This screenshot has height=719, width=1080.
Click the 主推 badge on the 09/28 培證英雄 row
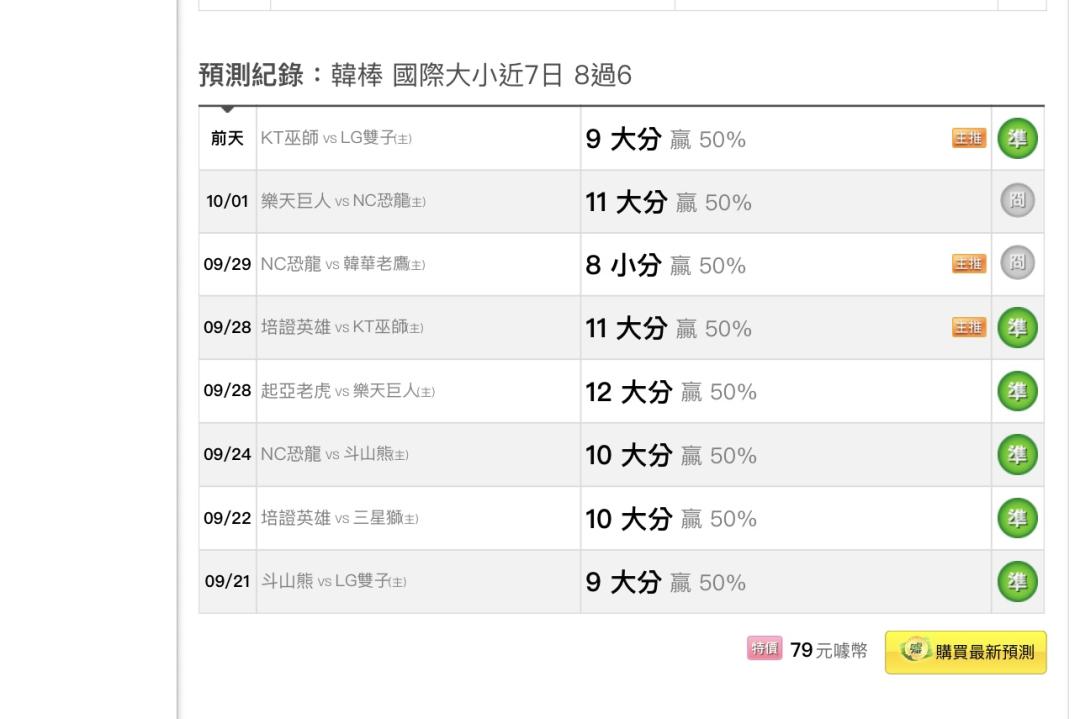969,327
